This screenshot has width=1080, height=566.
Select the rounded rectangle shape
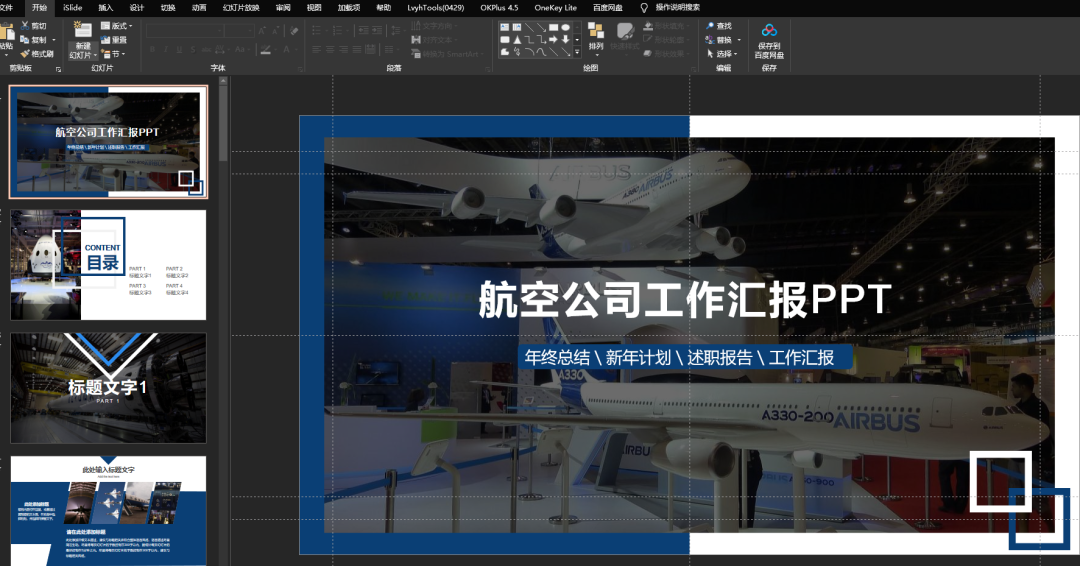[504, 40]
